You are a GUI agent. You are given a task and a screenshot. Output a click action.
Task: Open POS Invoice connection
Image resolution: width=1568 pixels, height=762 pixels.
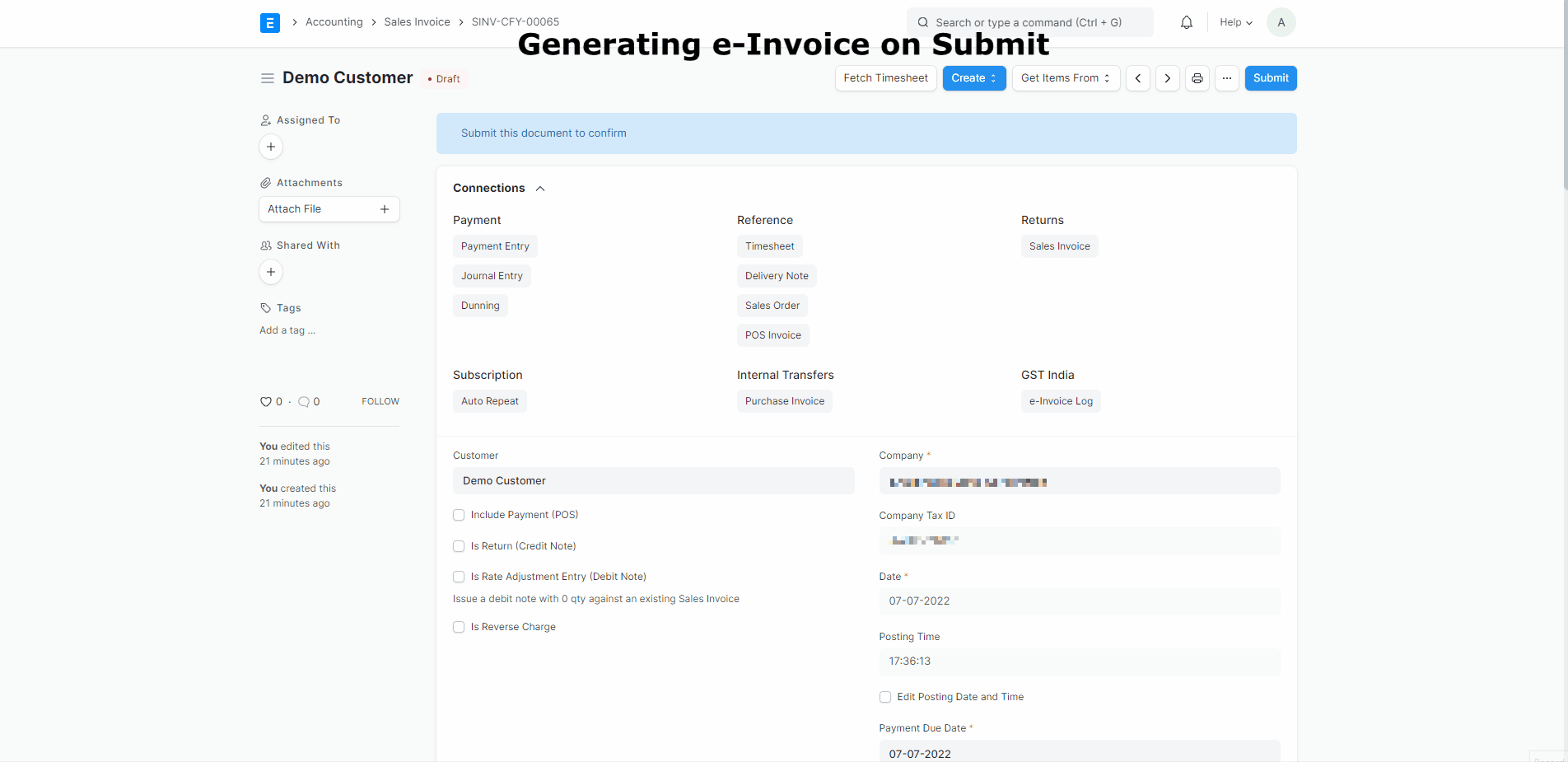(773, 335)
